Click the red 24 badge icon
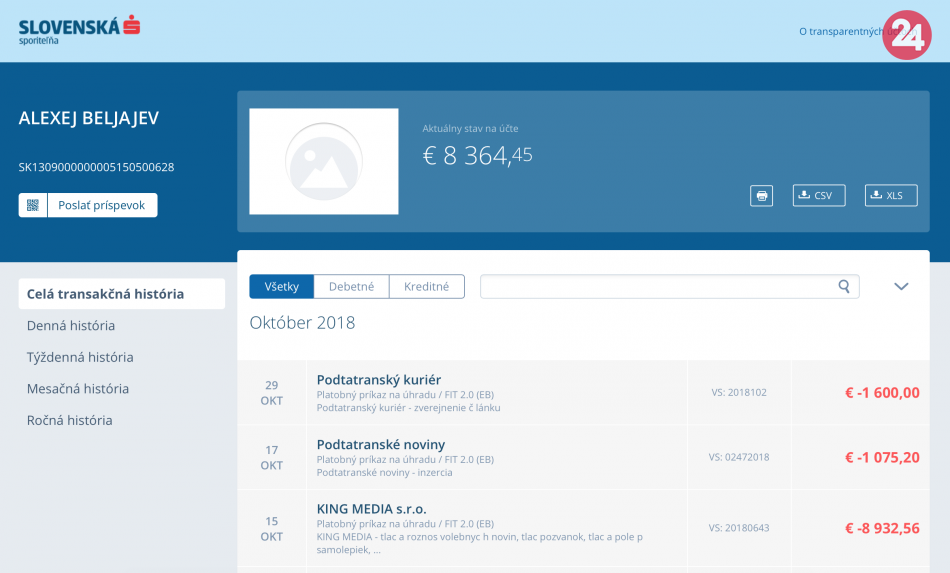The image size is (950, 573). tap(907, 35)
